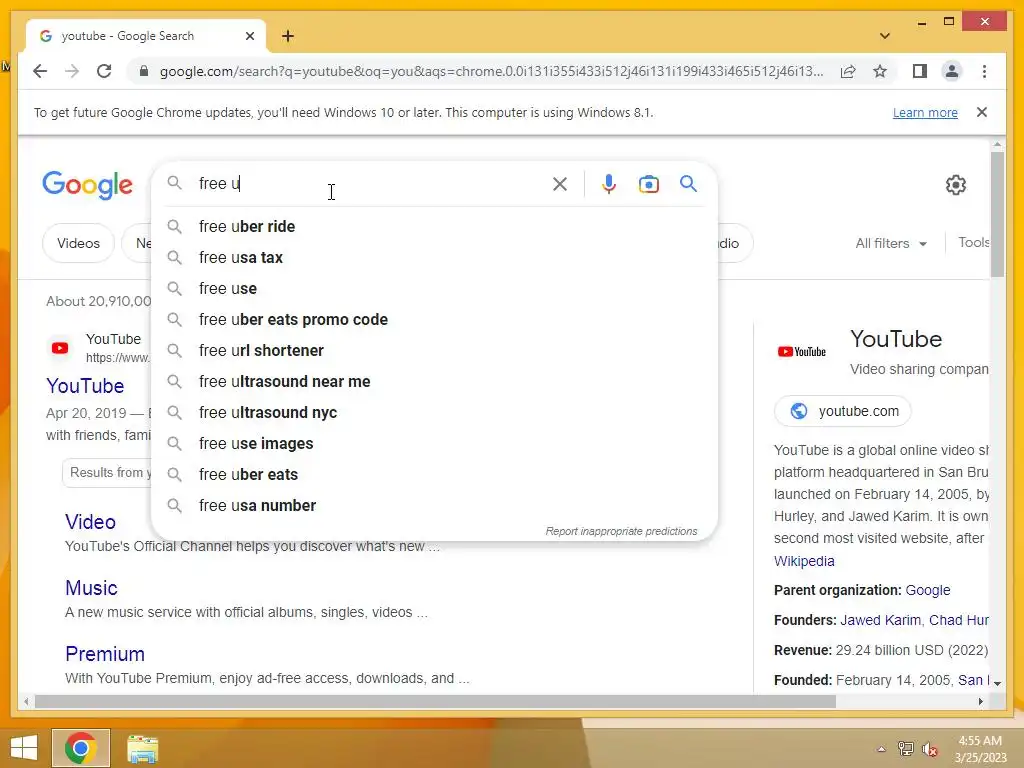
Task: Close the youtube - Google Search tab
Action: (249, 36)
